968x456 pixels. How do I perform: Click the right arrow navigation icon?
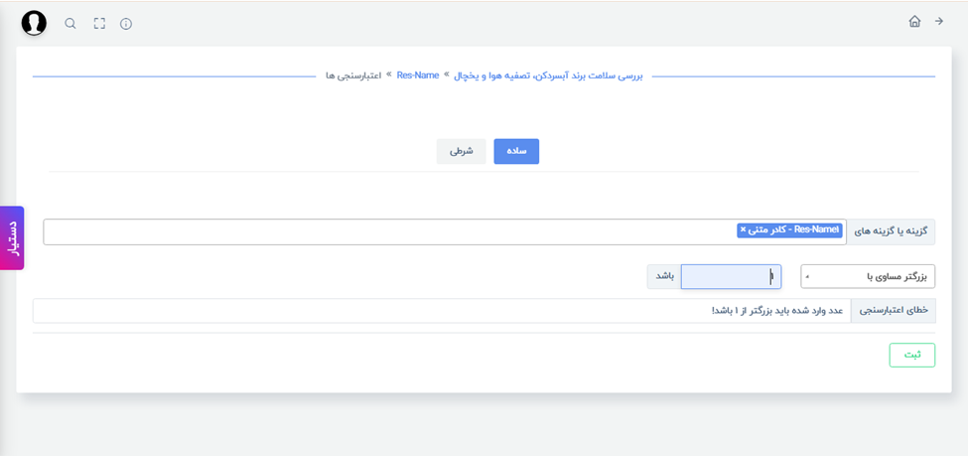[x=939, y=22]
